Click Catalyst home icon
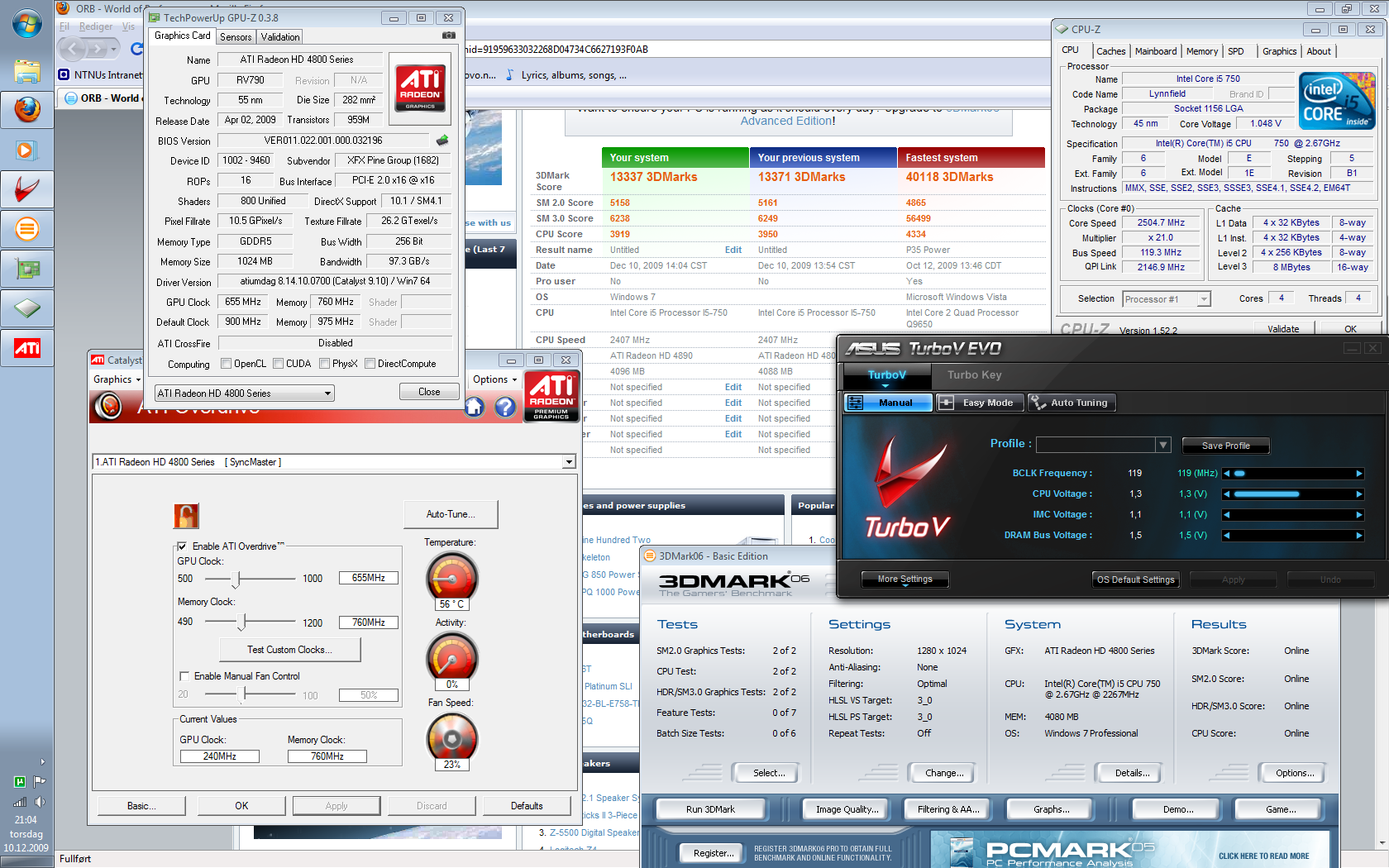Viewport: 1389px width, 868px height. [x=474, y=407]
